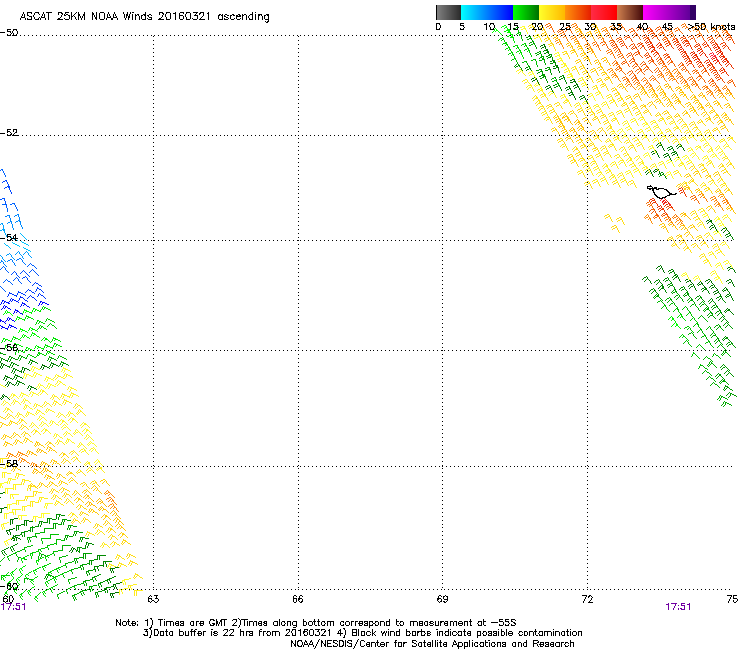
Task: Select the orange 25–30 knots legend segment
Action: click(x=578, y=12)
